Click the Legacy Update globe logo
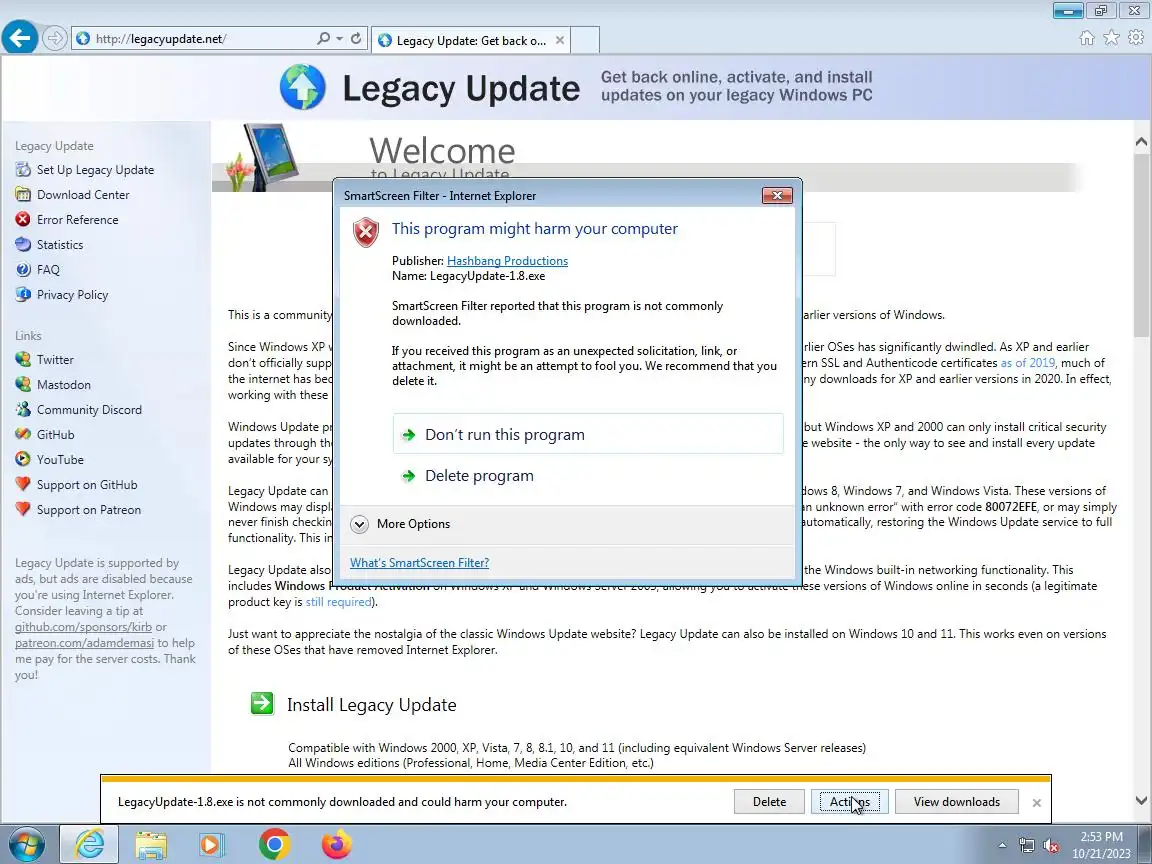Screen dimensions: 1152x864 302,87
